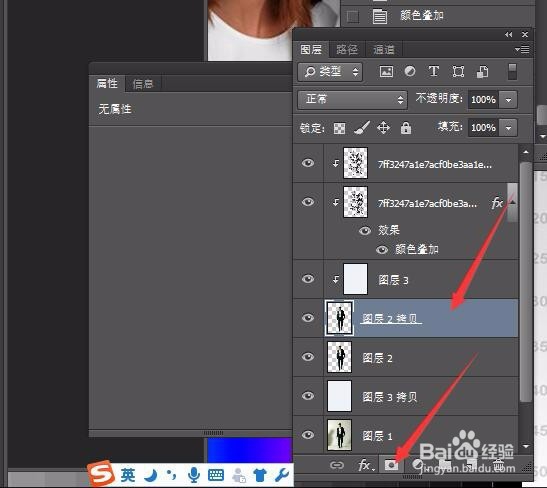Open the soft keyboard in Sogou toolbar
547x488 pixels.
(216, 475)
